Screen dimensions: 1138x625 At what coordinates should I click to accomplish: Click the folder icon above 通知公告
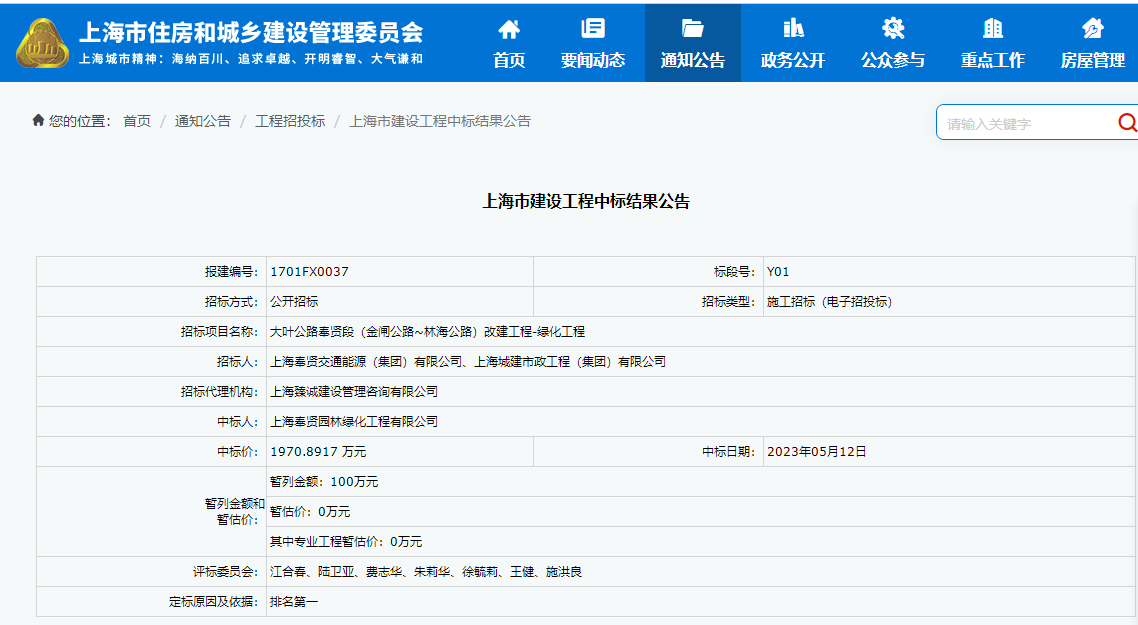[692, 28]
